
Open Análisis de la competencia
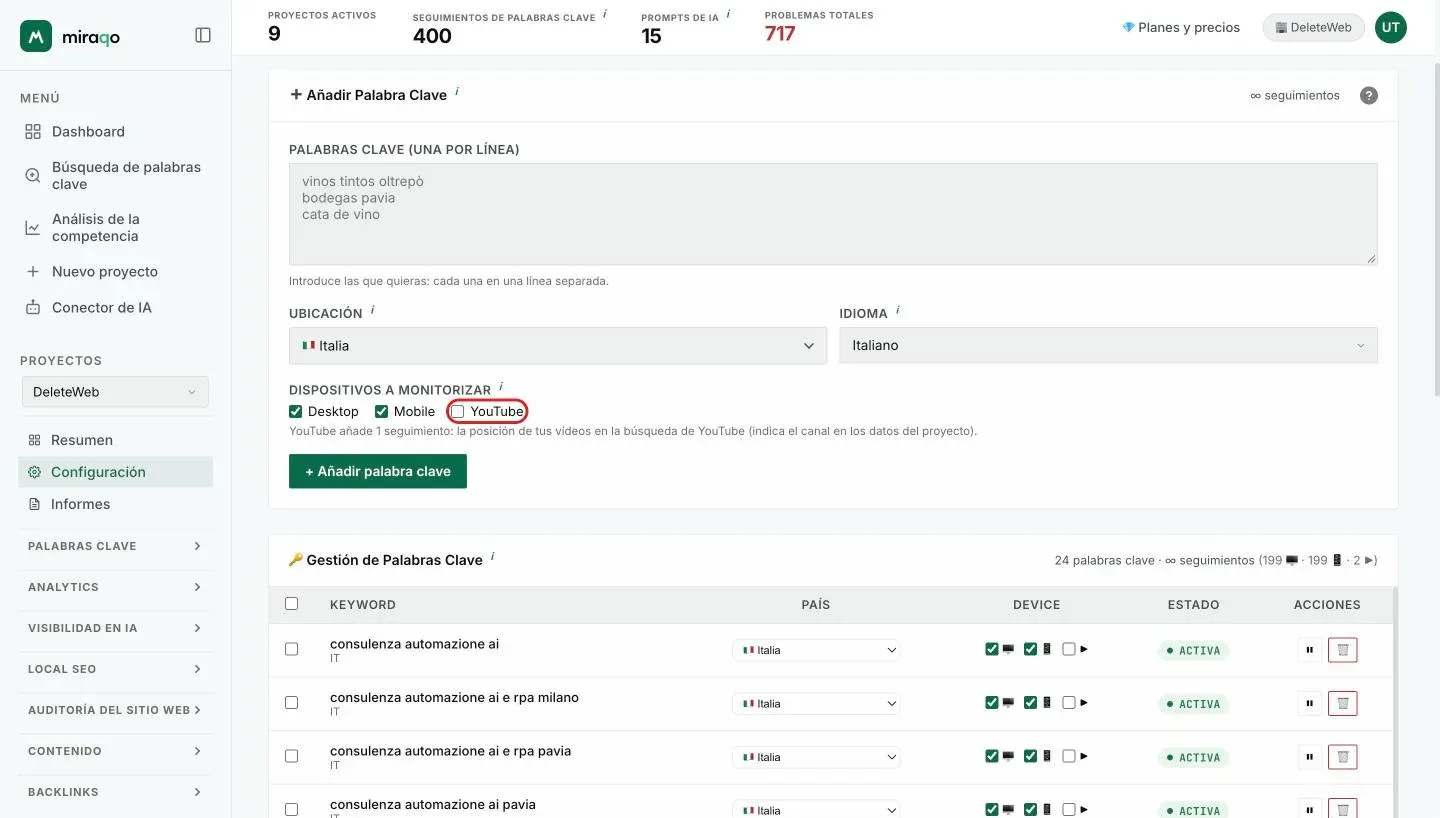(x=95, y=228)
